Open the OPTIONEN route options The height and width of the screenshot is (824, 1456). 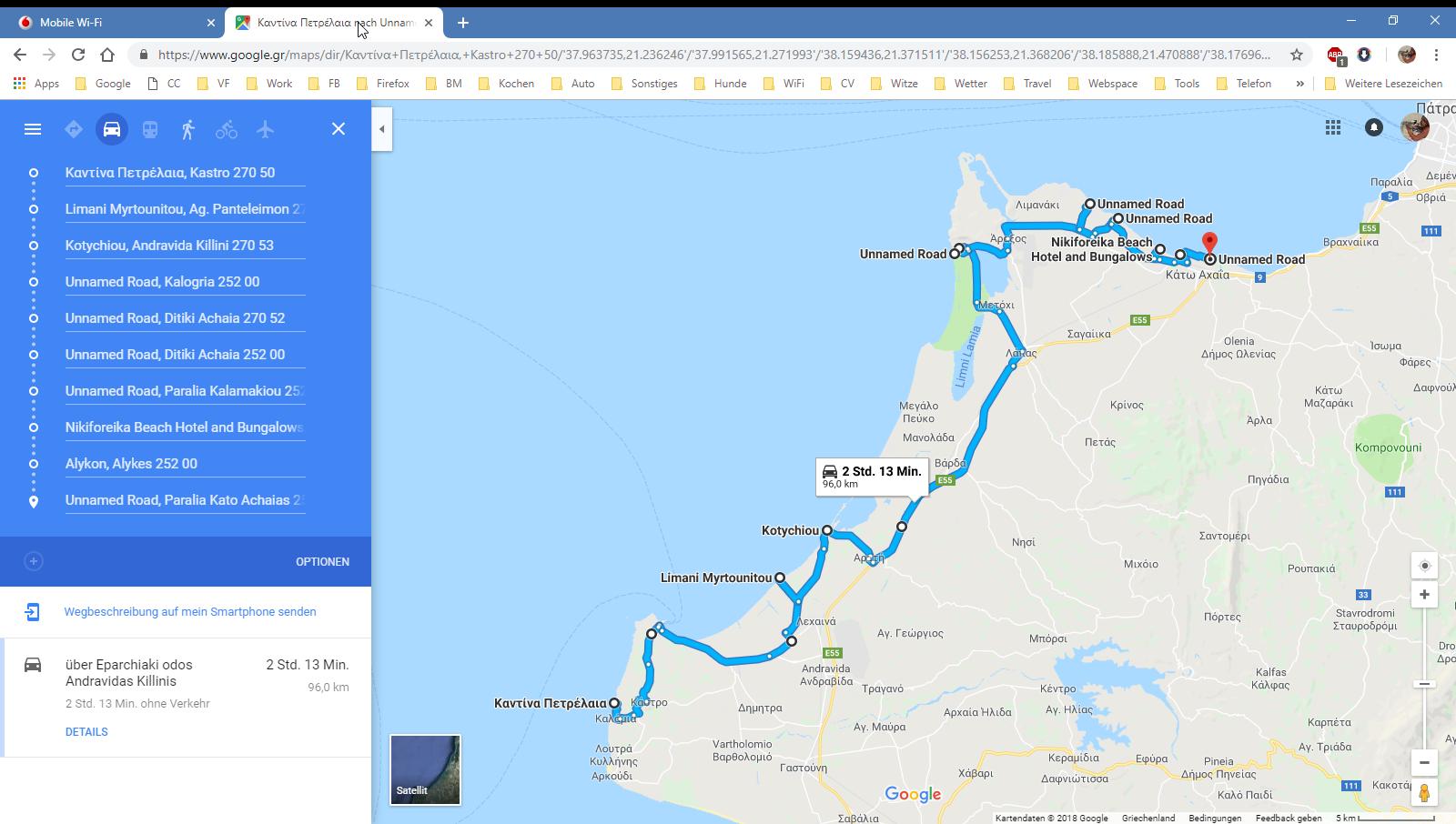point(322,562)
